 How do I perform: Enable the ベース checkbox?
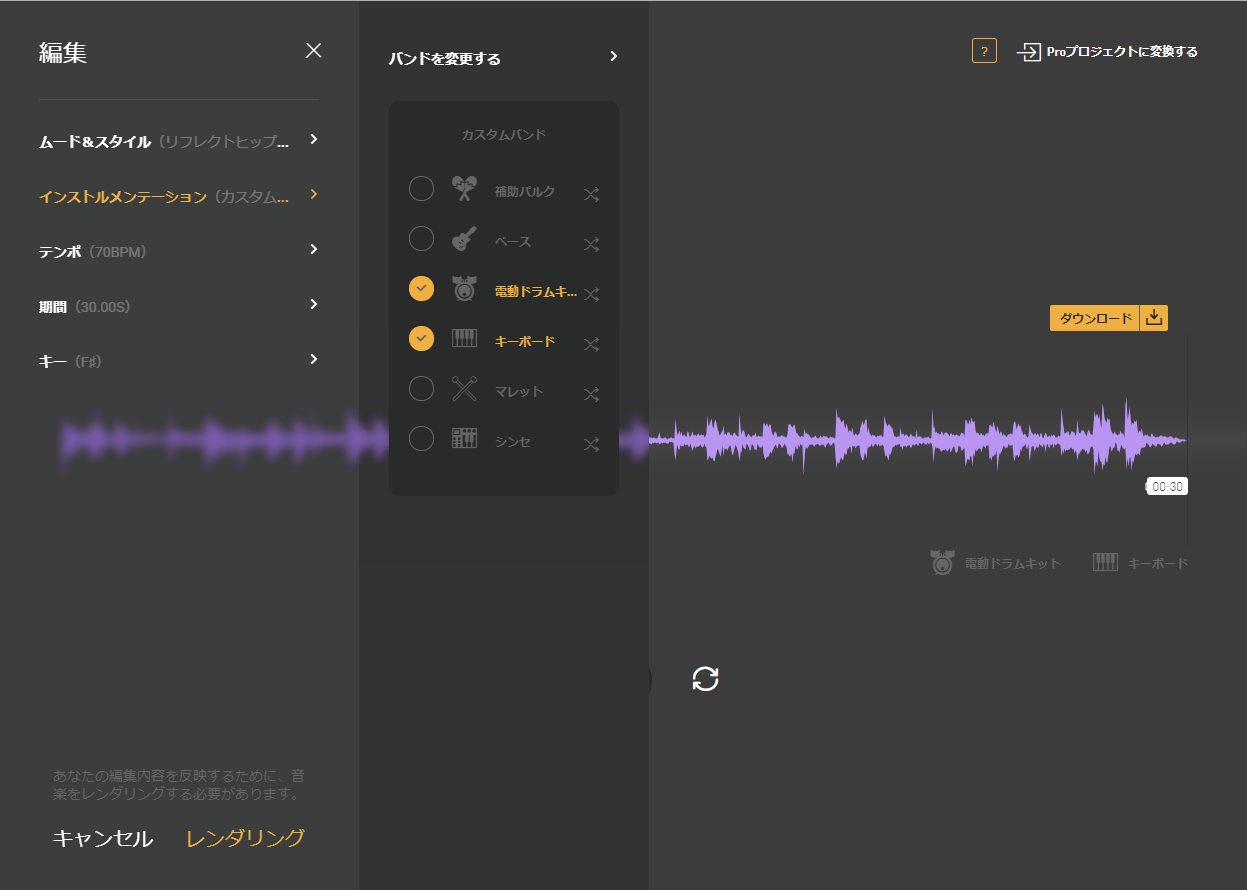click(422, 239)
